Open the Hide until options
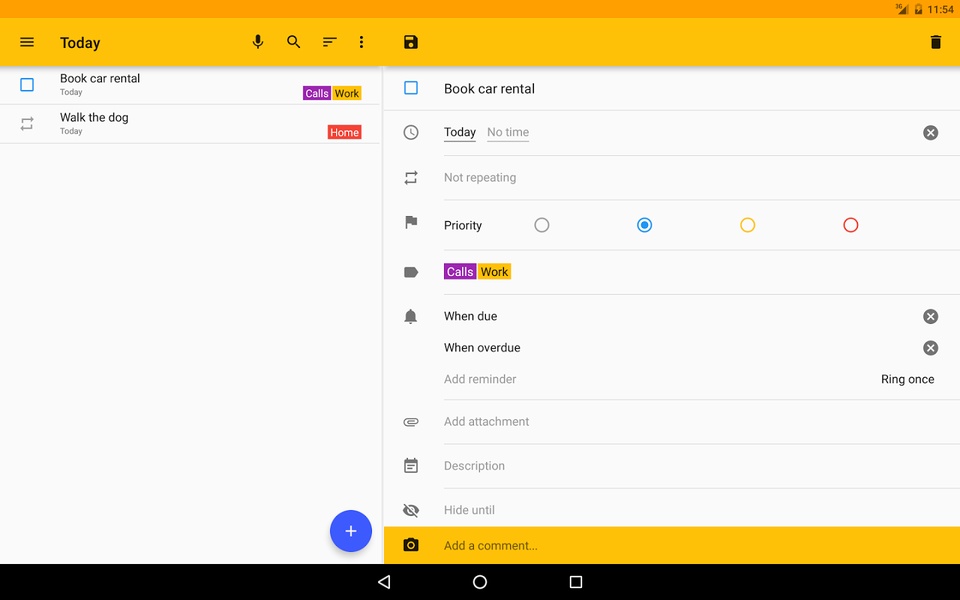Image resolution: width=960 pixels, height=600 pixels. (x=470, y=510)
